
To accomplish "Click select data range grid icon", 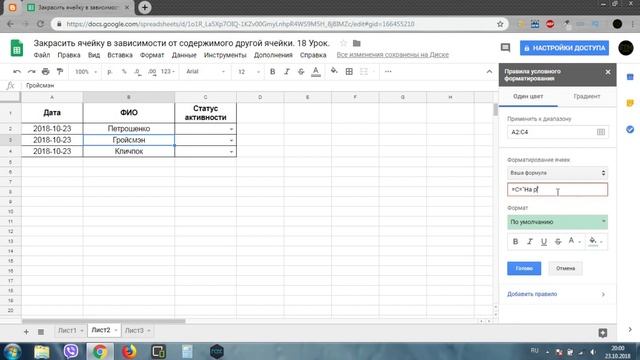I will 601,132.
